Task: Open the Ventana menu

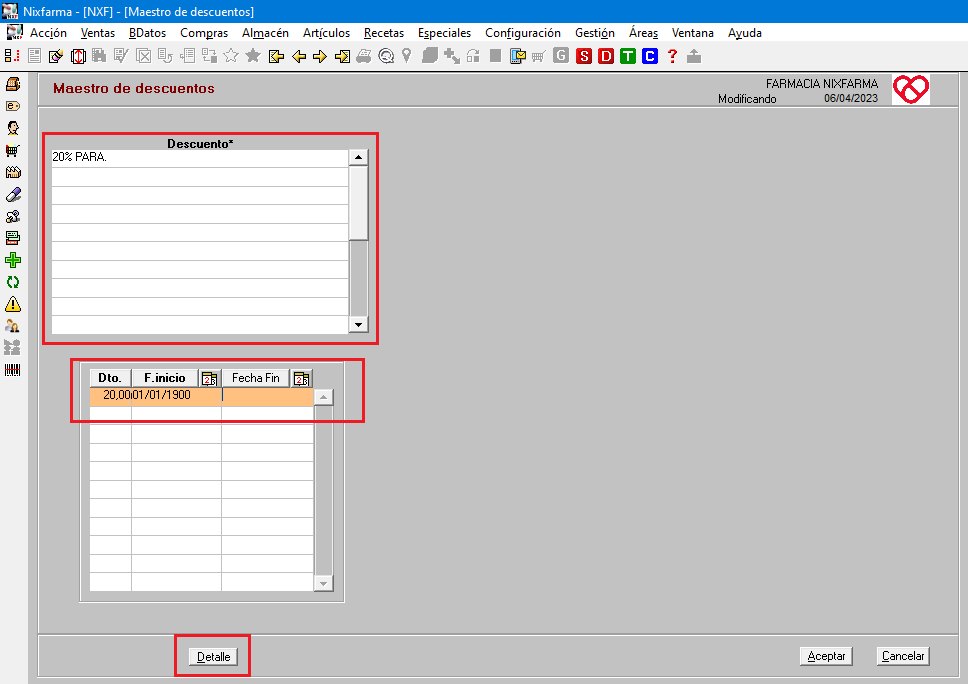Action: [x=693, y=33]
